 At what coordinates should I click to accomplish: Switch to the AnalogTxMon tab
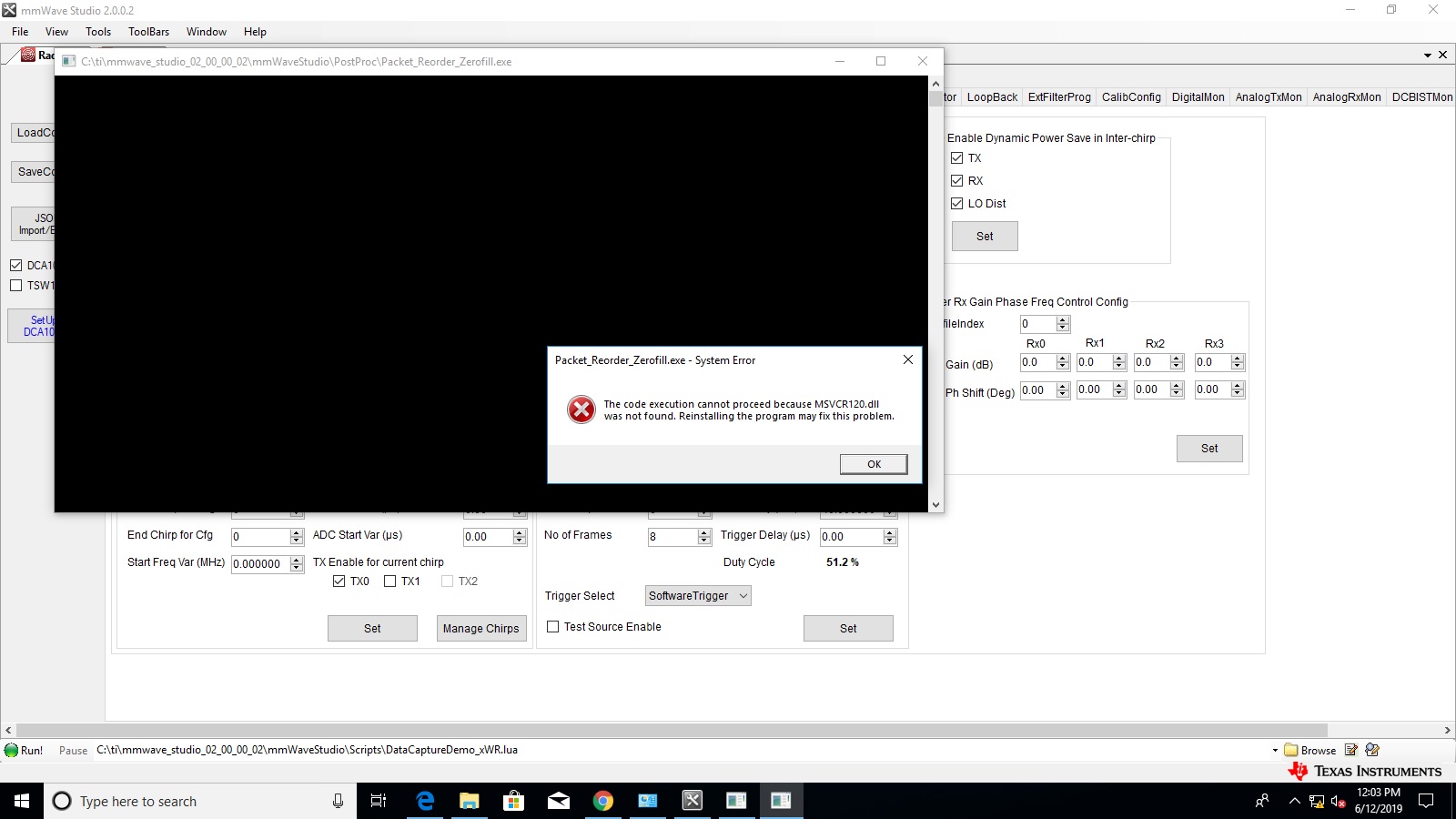(x=1269, y=97)
